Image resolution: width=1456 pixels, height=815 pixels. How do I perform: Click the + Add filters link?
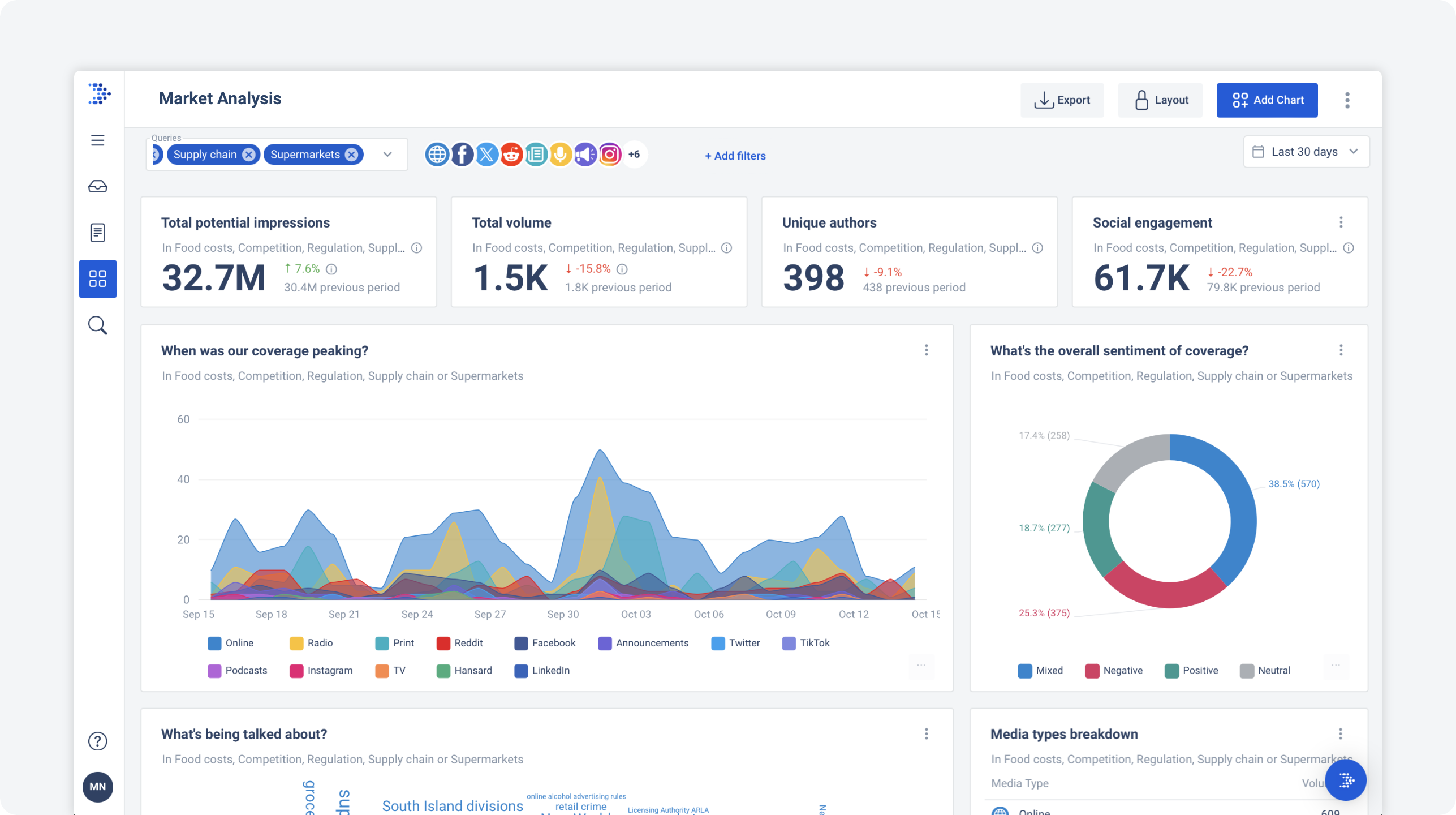tap(735, 156)
